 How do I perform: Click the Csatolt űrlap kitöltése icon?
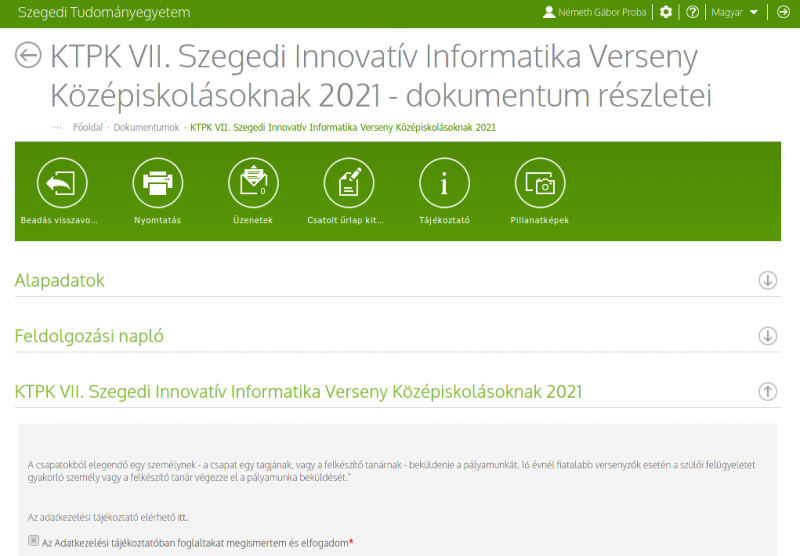349,184
